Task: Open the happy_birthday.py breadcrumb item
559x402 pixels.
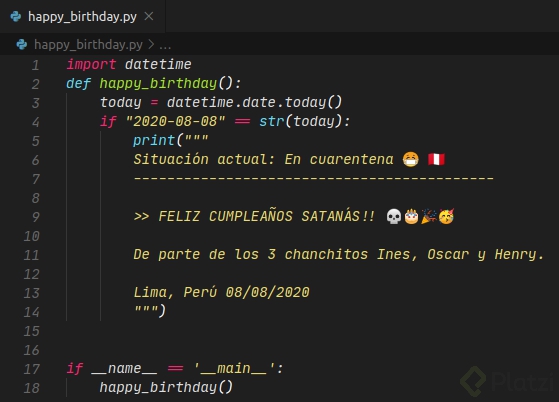Action: pos(88,45)
